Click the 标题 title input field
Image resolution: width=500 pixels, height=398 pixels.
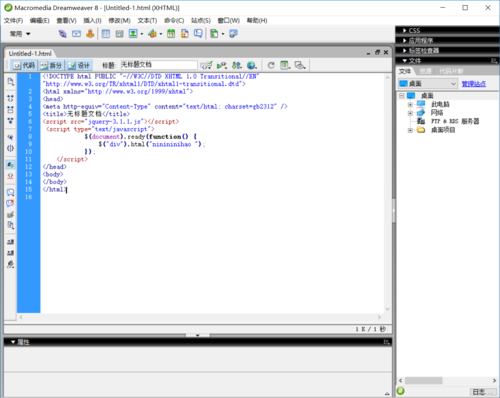click(159, 65)
